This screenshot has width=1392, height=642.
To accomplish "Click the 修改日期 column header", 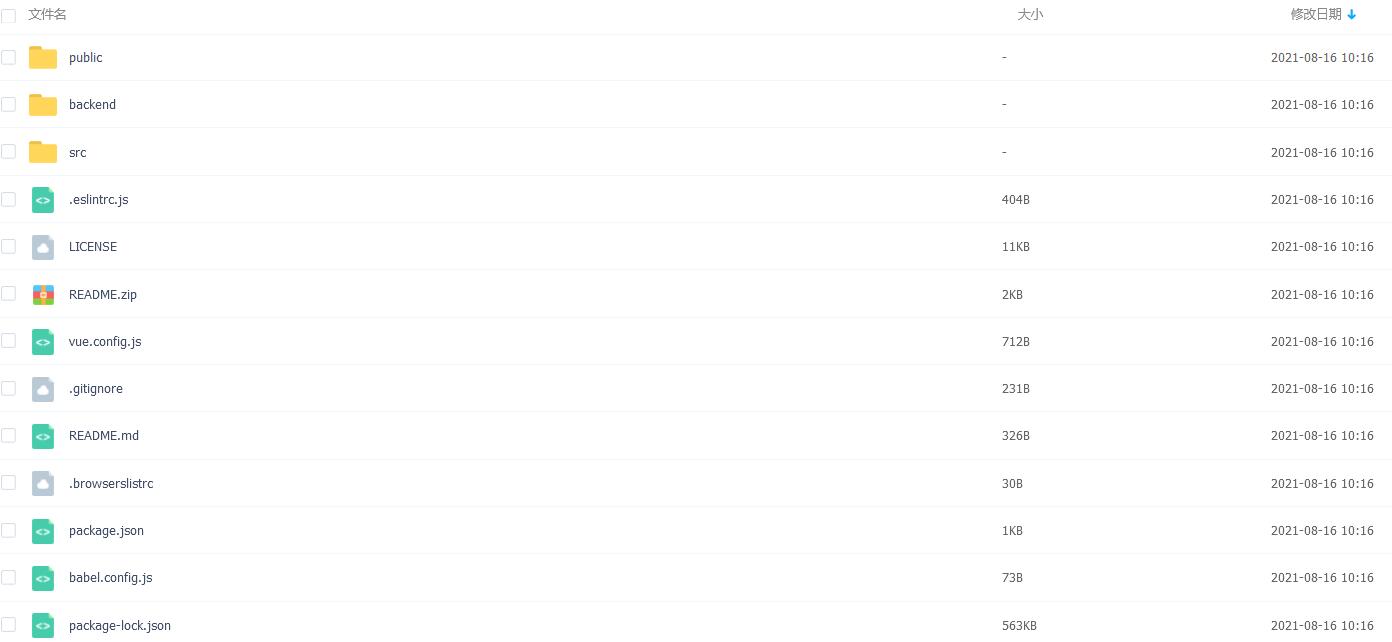I will point(1316,14).
